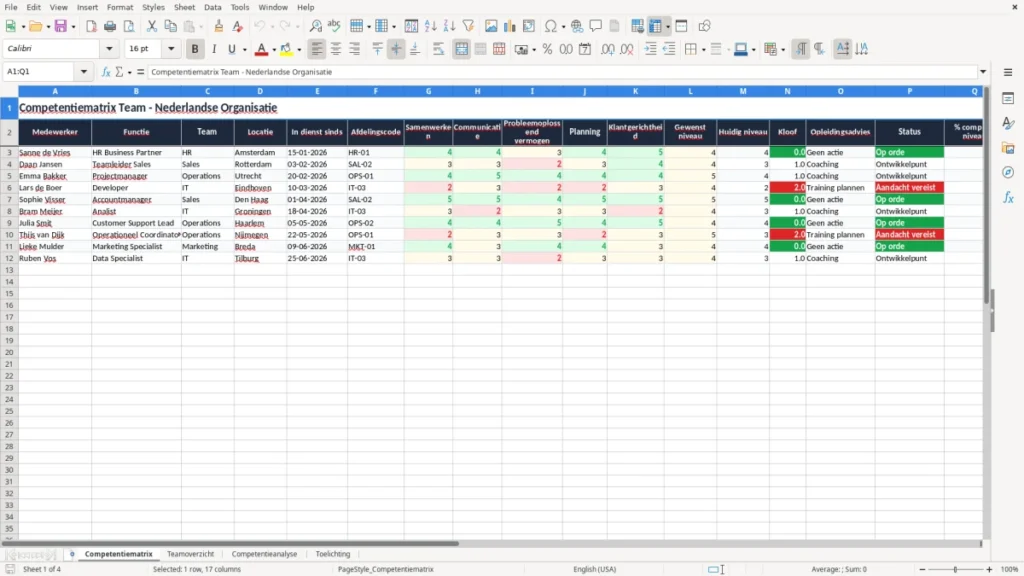
Task: Toggle Align Right
Action: pyautogui.click(x=355, y=49)
